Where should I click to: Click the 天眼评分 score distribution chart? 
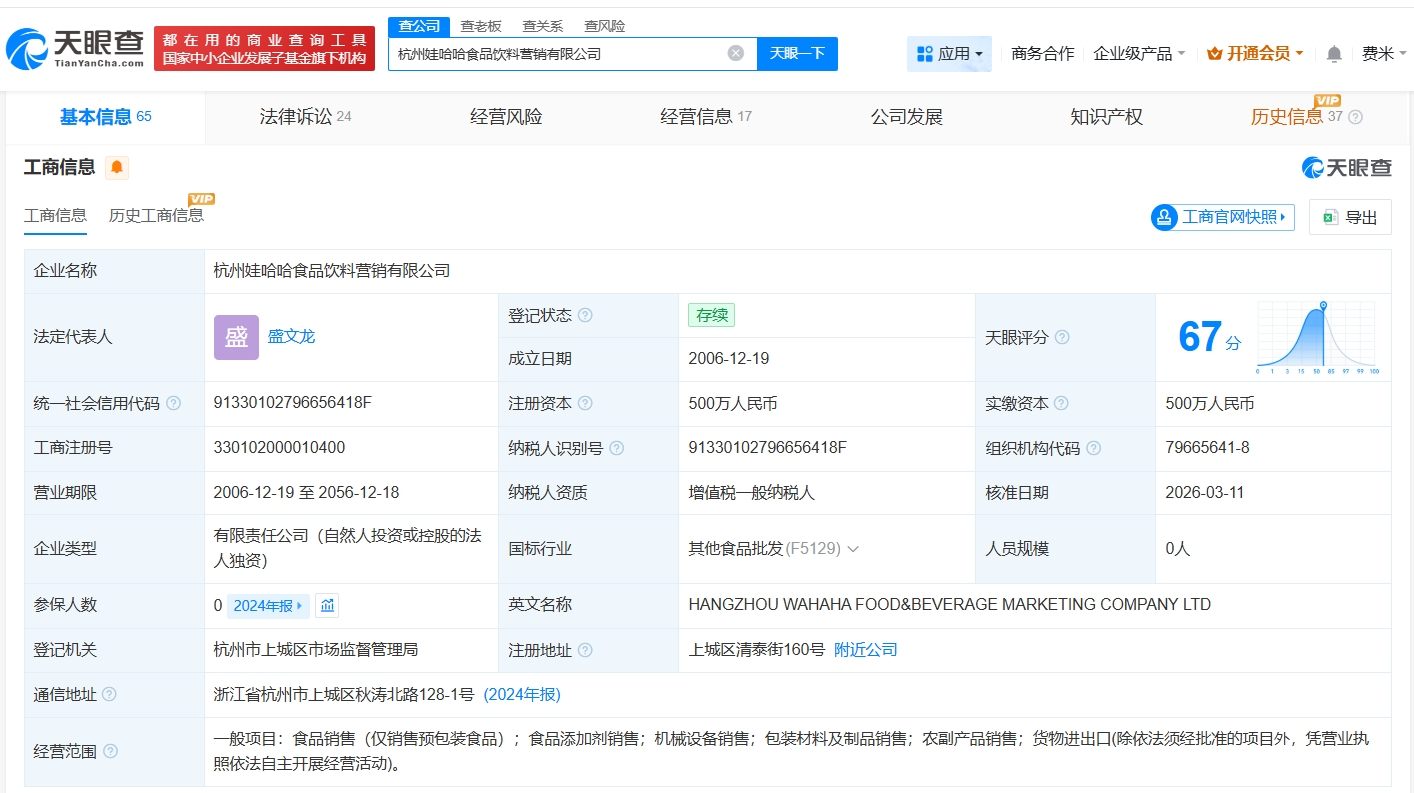point(1317,337)
